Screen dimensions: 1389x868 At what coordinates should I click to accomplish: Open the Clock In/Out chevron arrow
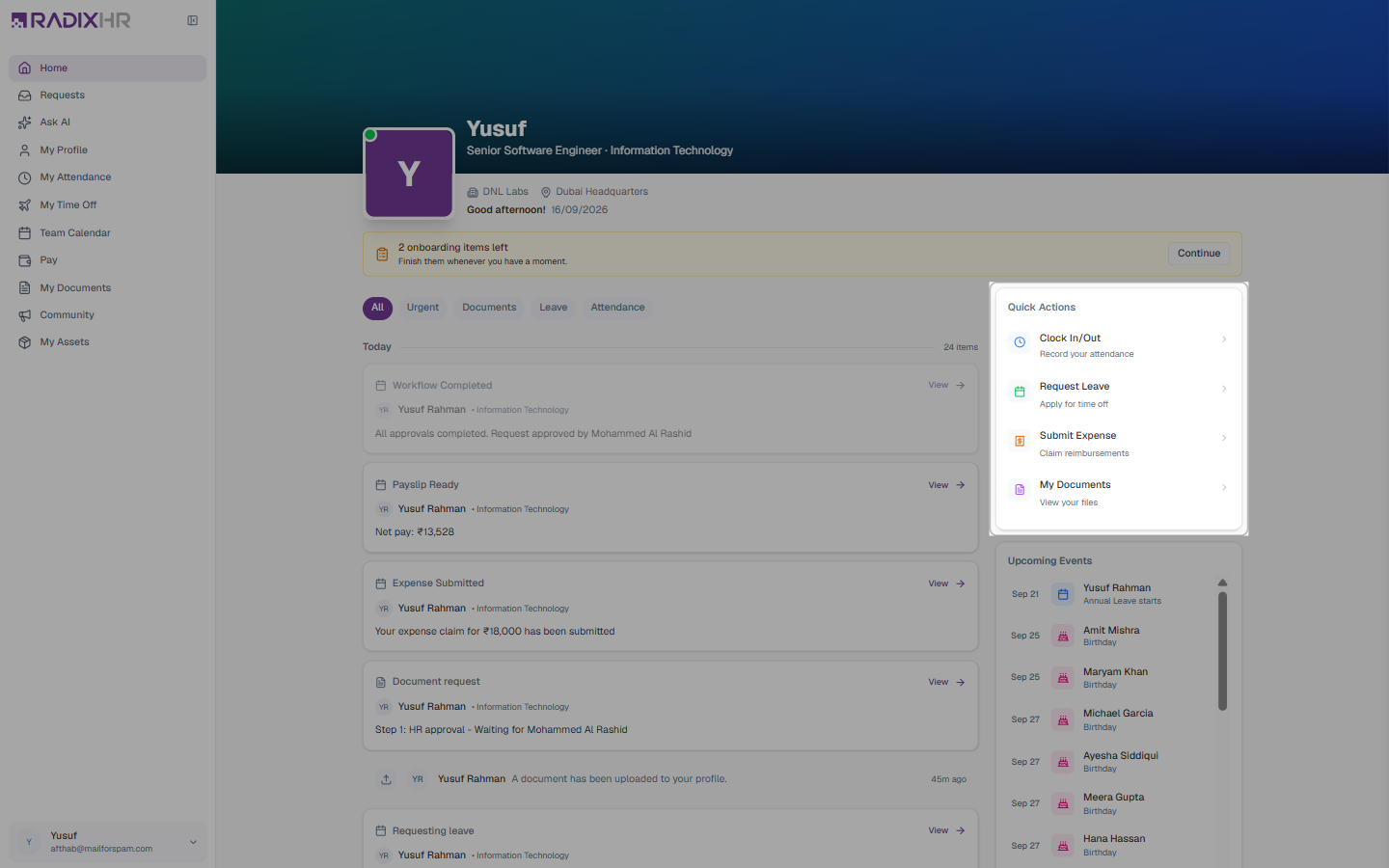tap(1224, 339)
